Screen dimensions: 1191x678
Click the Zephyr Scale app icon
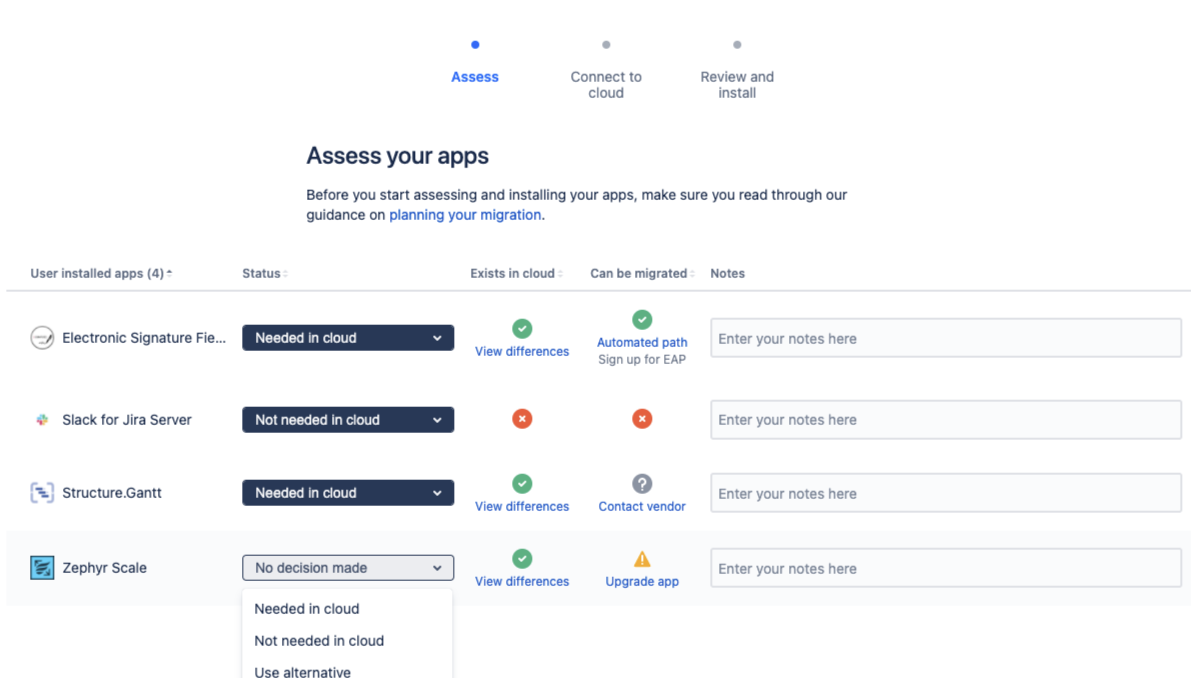[x=42, y=568]
